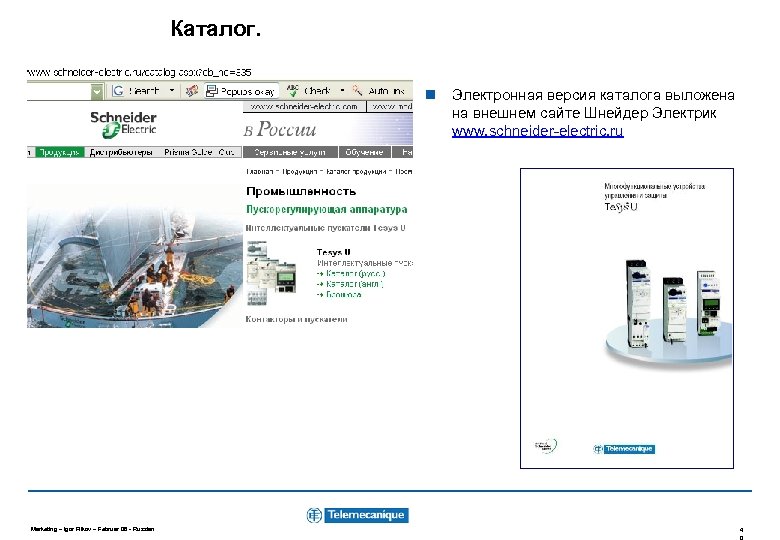This screenshot has height=540, width=780.
Task: Click the Telemecanique logo on the catalogue cover
Action: coord(624,449)
